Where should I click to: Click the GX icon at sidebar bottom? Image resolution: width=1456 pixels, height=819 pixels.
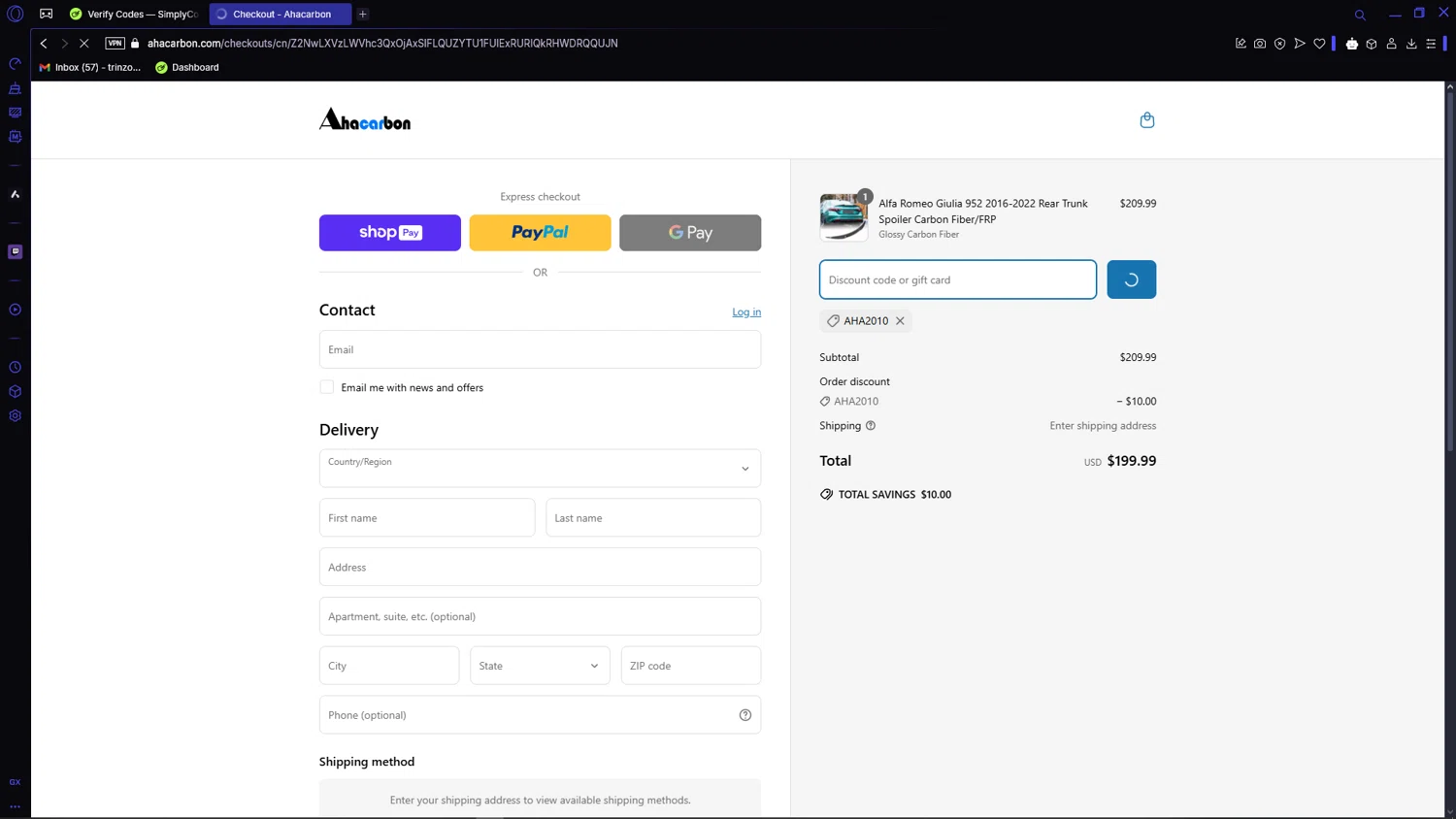15,782
